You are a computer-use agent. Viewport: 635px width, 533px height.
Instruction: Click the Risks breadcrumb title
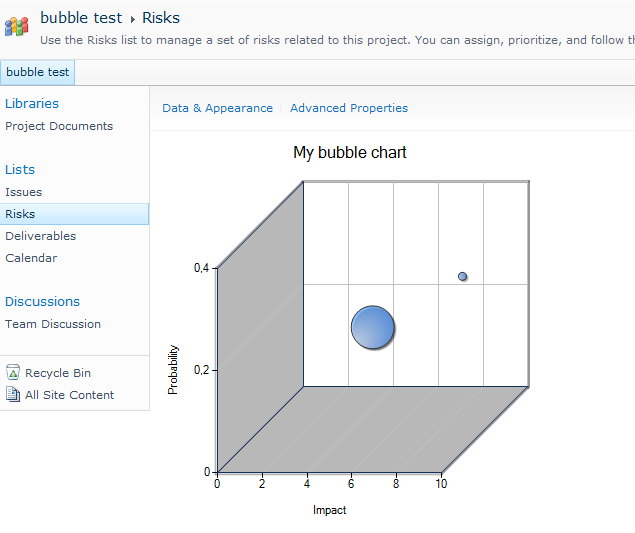click(161, 18)
